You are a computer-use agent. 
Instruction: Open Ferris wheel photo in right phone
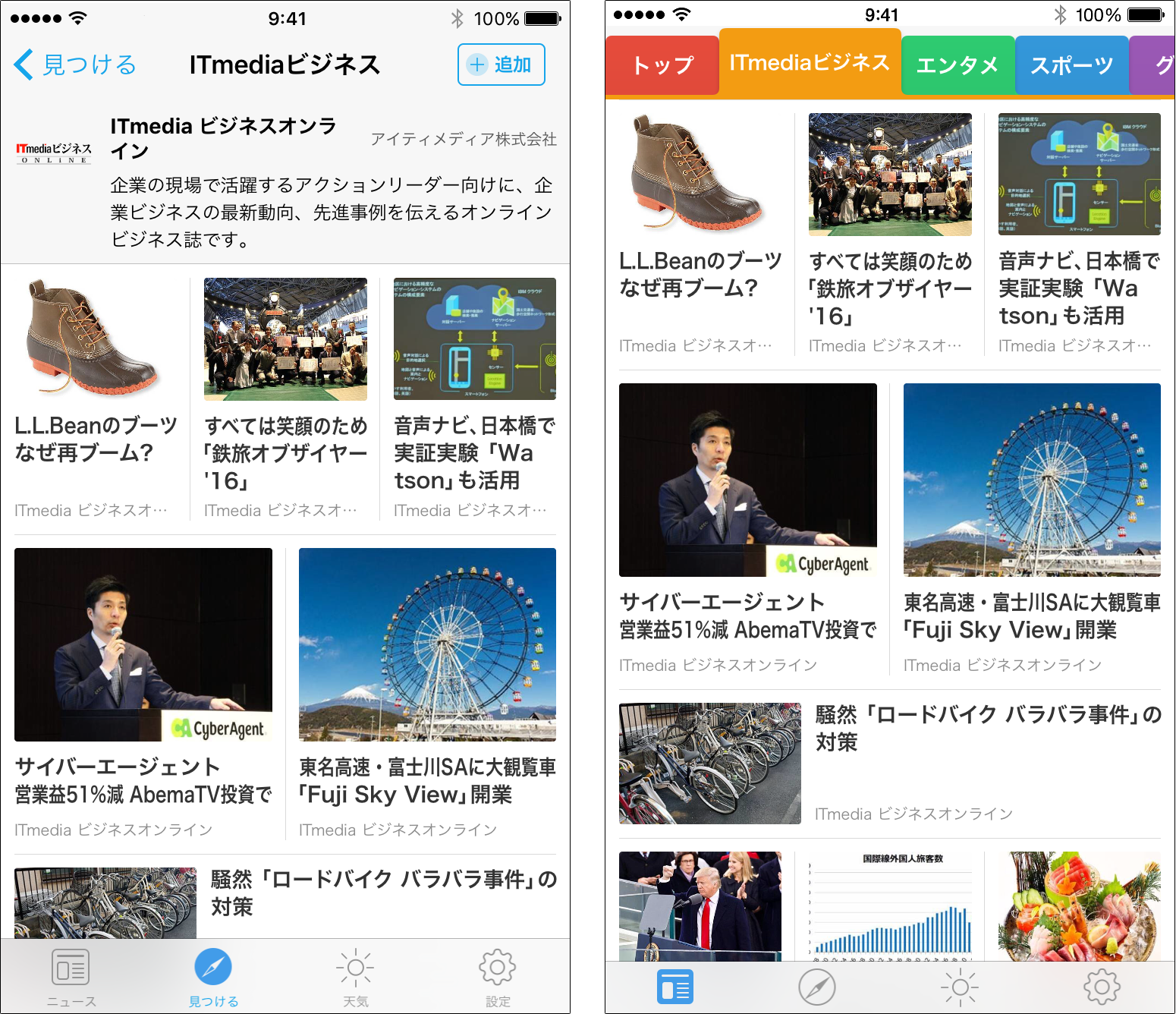(x=1032, y=480)
